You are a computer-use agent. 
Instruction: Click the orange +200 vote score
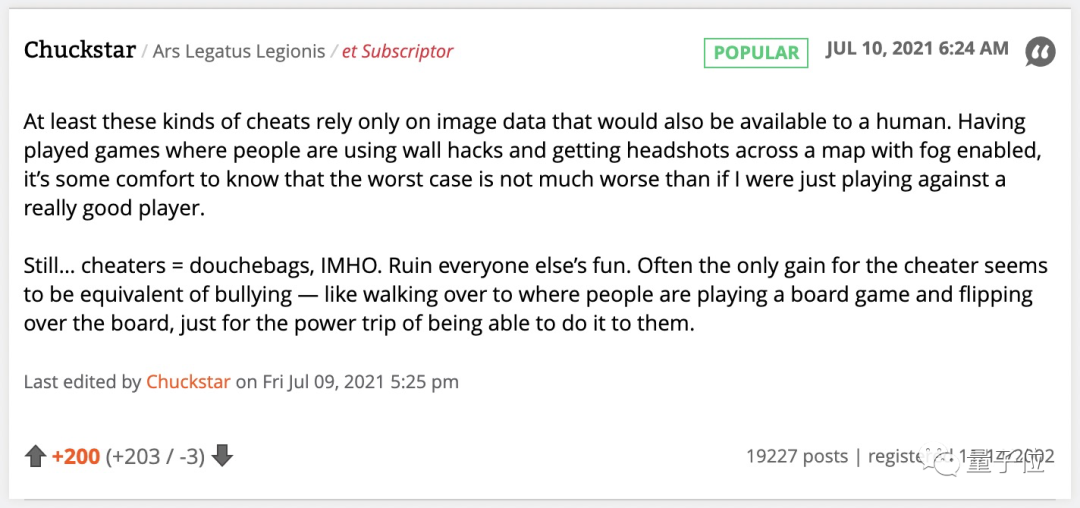tap(76, 457)
